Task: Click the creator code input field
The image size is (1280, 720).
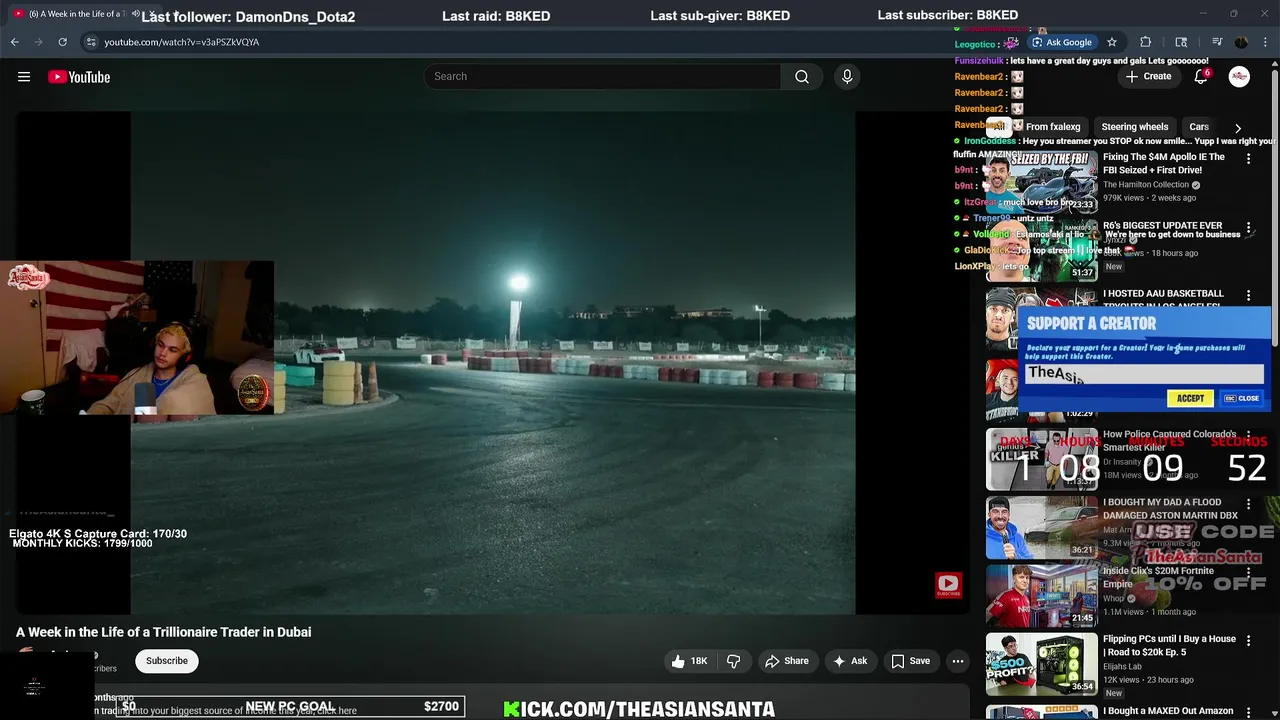Action: (1144, 373)
